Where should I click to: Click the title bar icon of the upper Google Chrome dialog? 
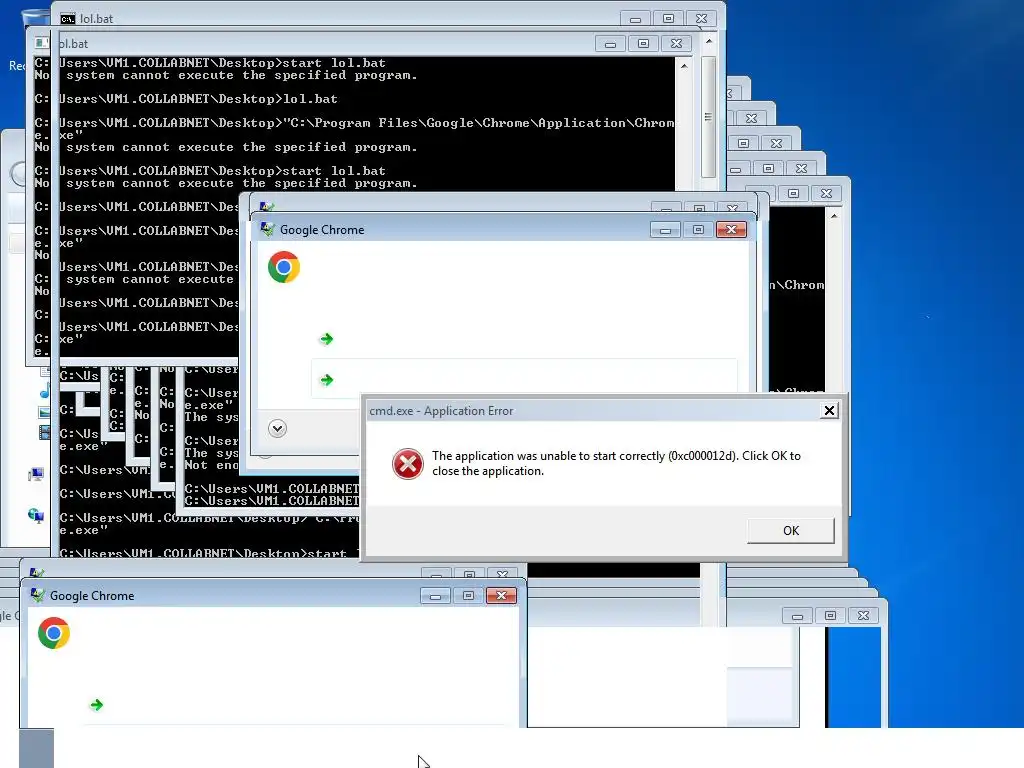(267, 229)
